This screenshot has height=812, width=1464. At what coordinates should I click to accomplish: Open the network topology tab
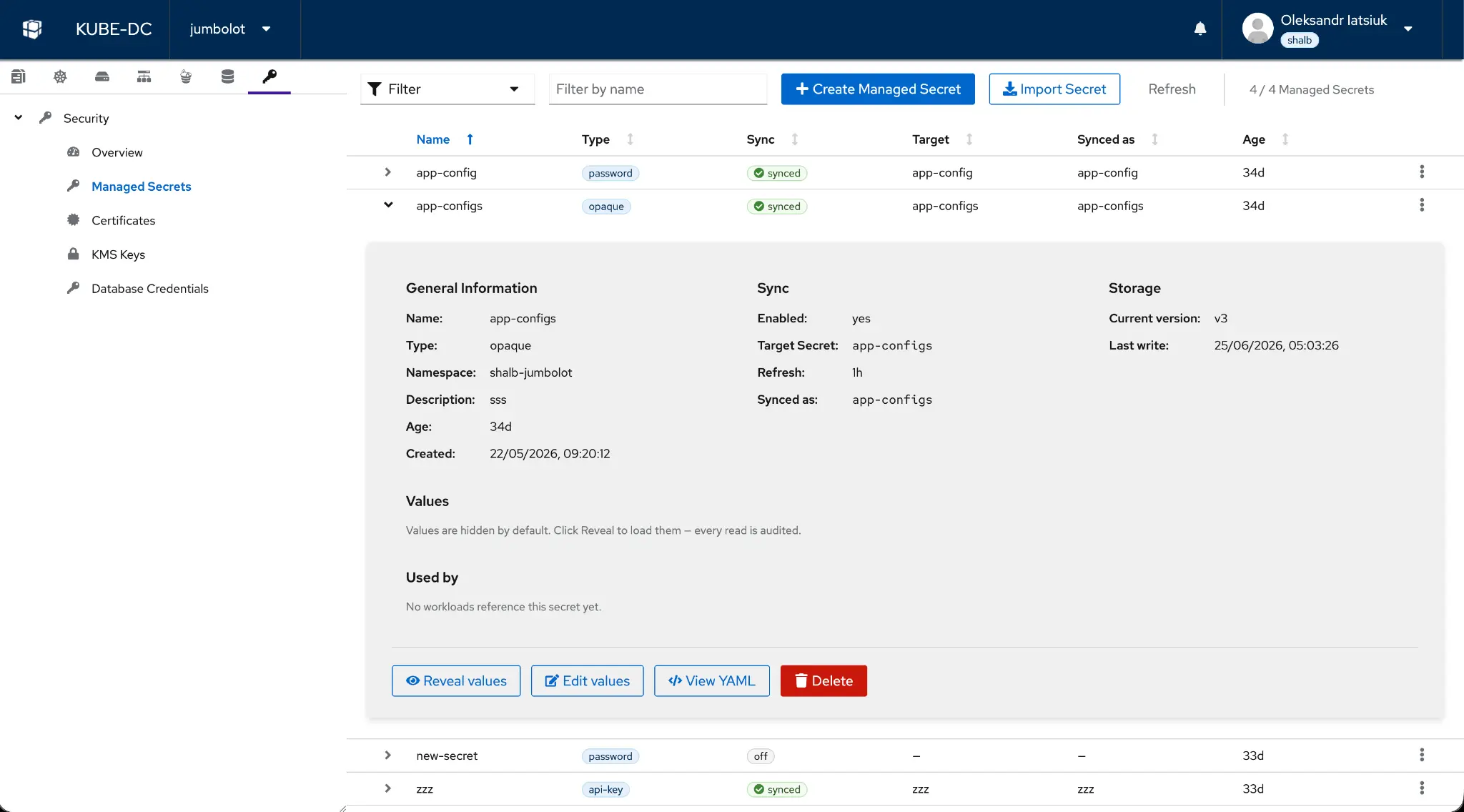pyautogui.click(x=144, y=76)
